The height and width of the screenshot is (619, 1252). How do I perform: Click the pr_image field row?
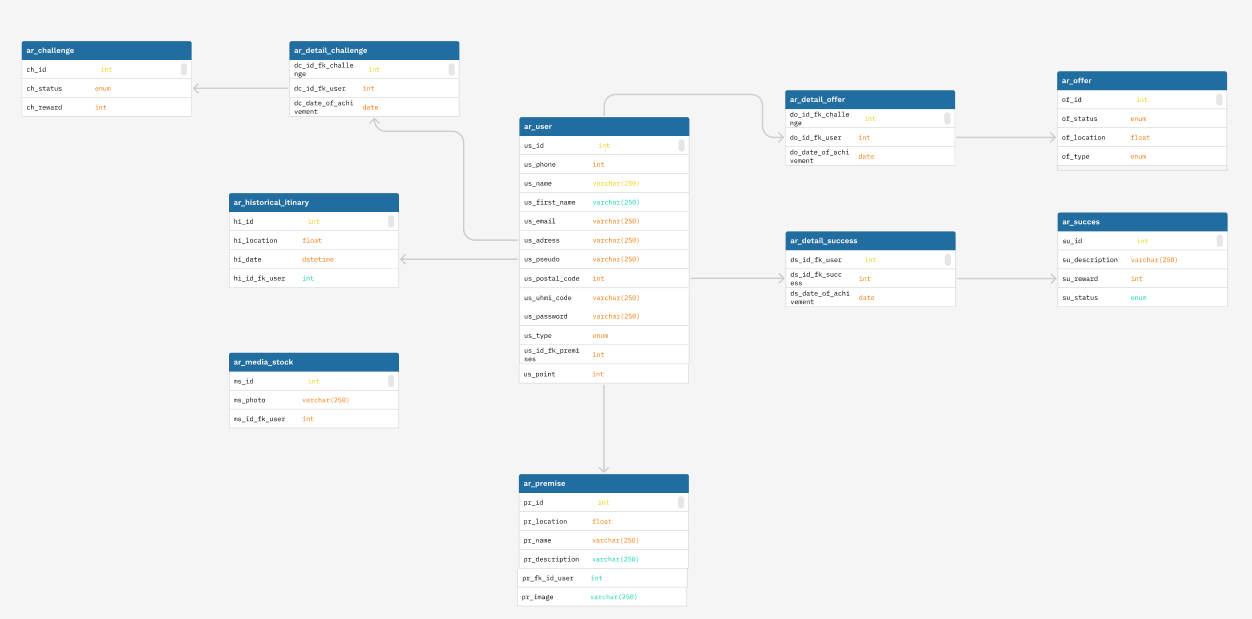point(602,597)
